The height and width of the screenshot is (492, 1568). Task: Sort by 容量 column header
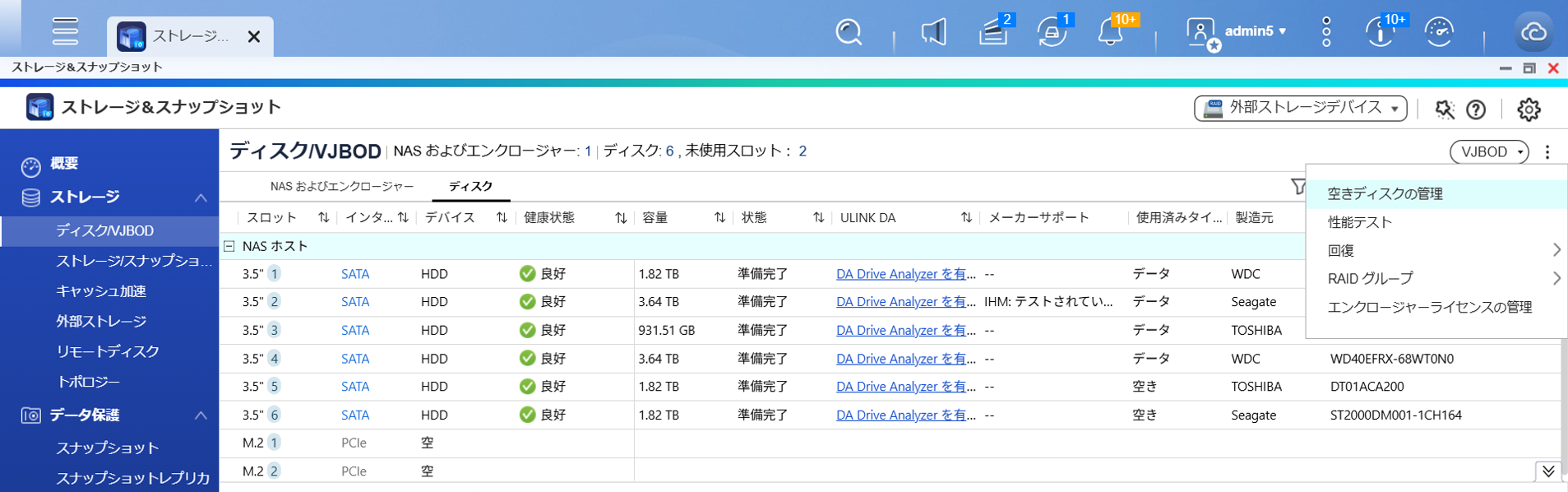(x=655, y=218)
